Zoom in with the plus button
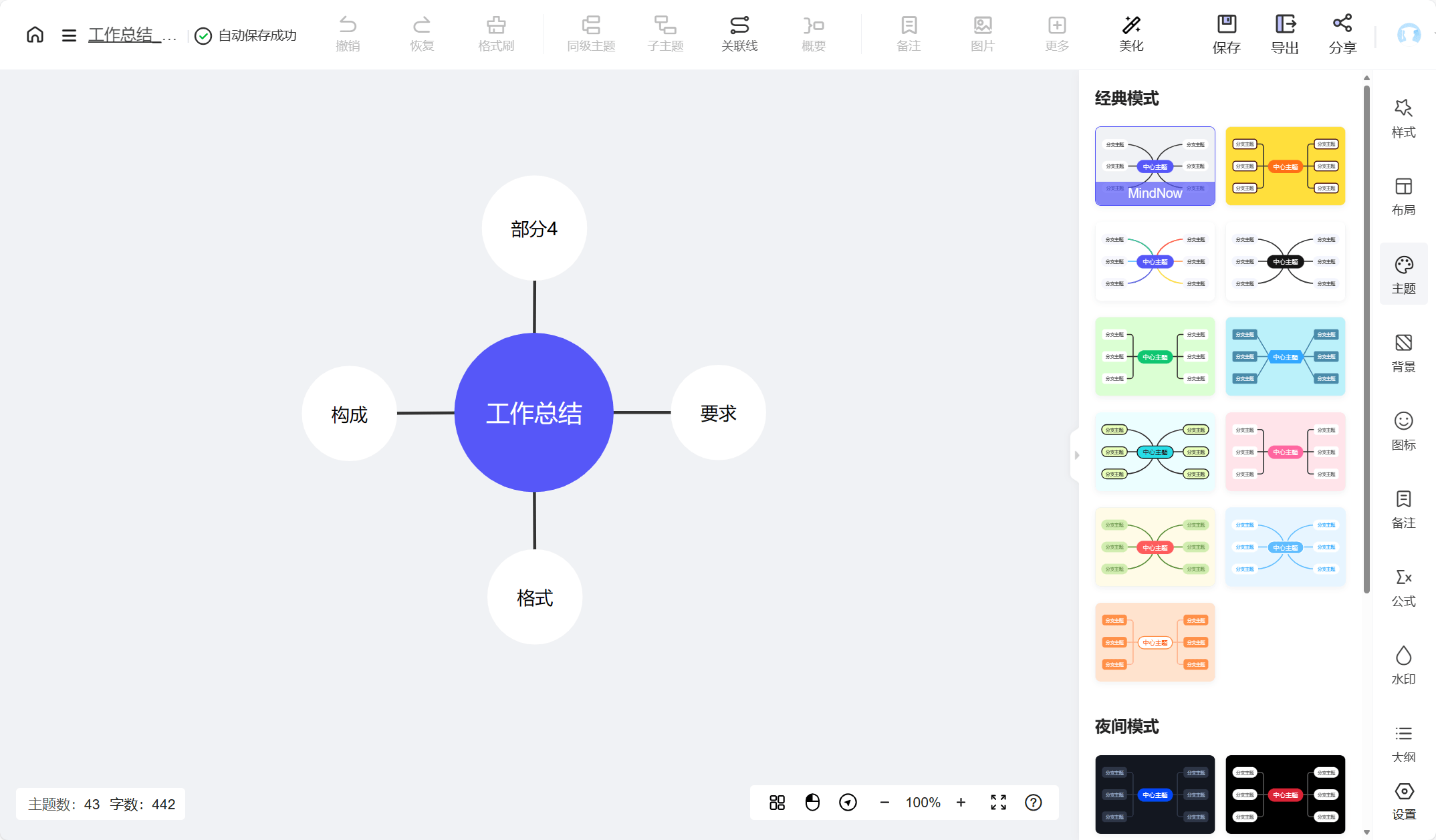 961,802
